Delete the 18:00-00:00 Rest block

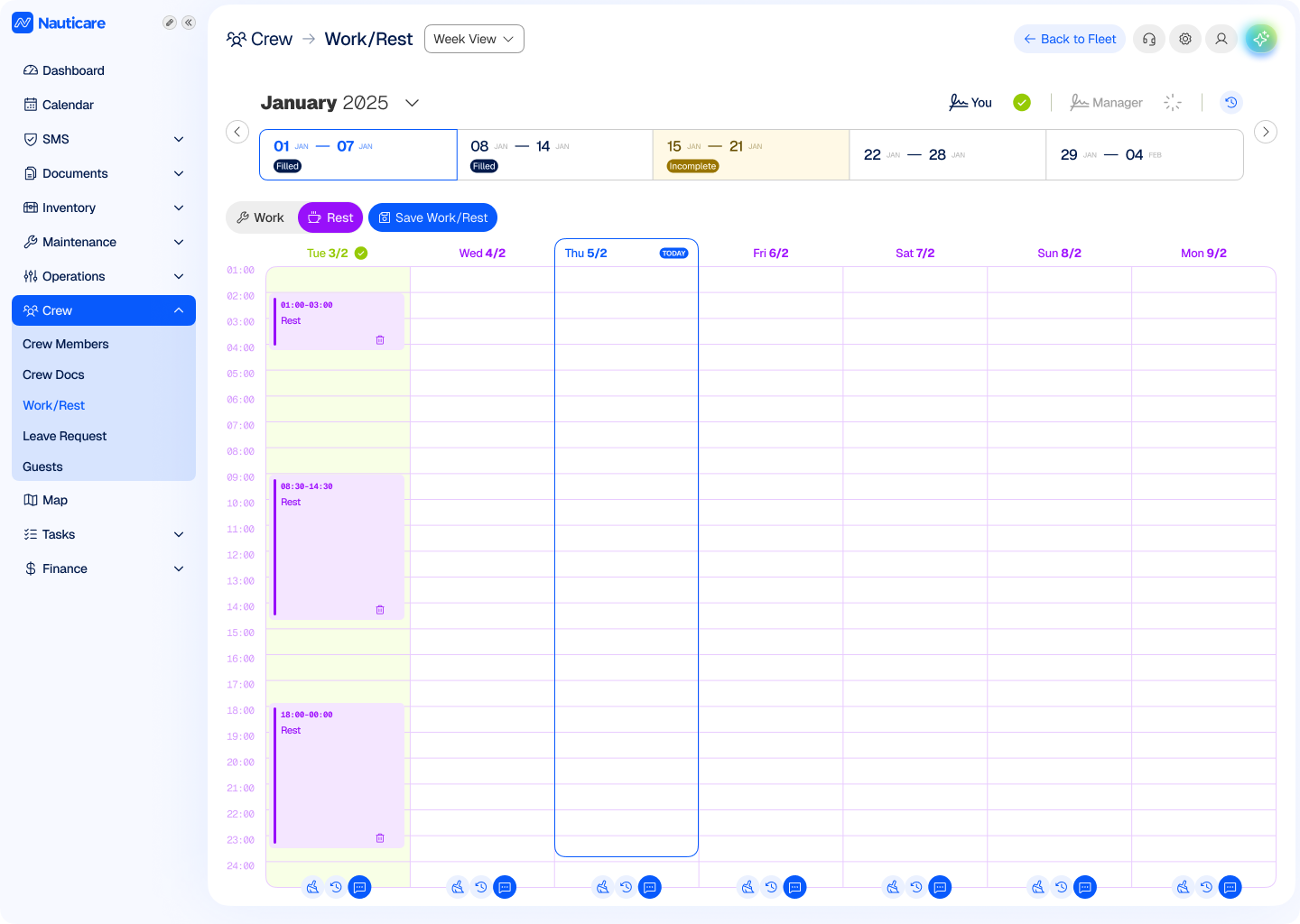(380, 838)
